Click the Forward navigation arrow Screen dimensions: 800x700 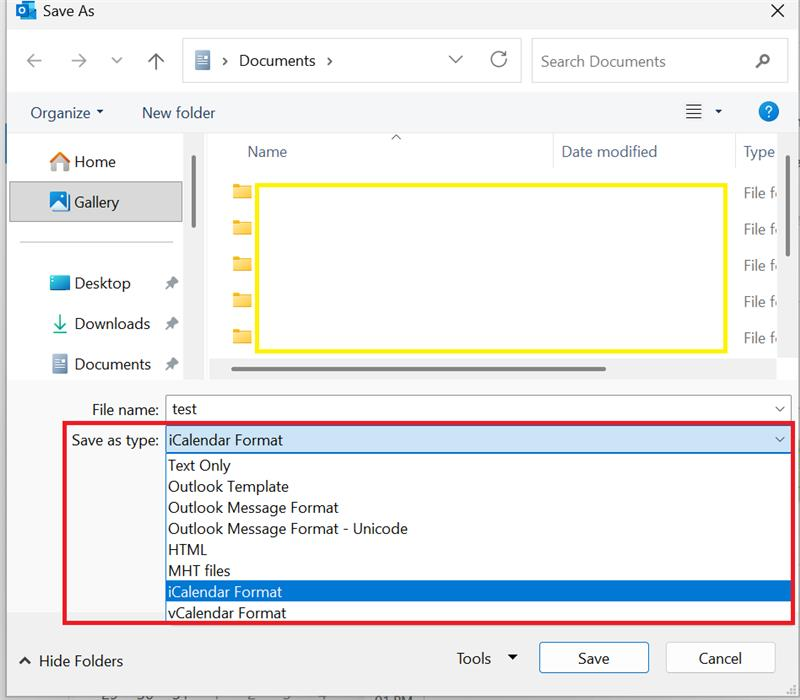coord(79,61)
